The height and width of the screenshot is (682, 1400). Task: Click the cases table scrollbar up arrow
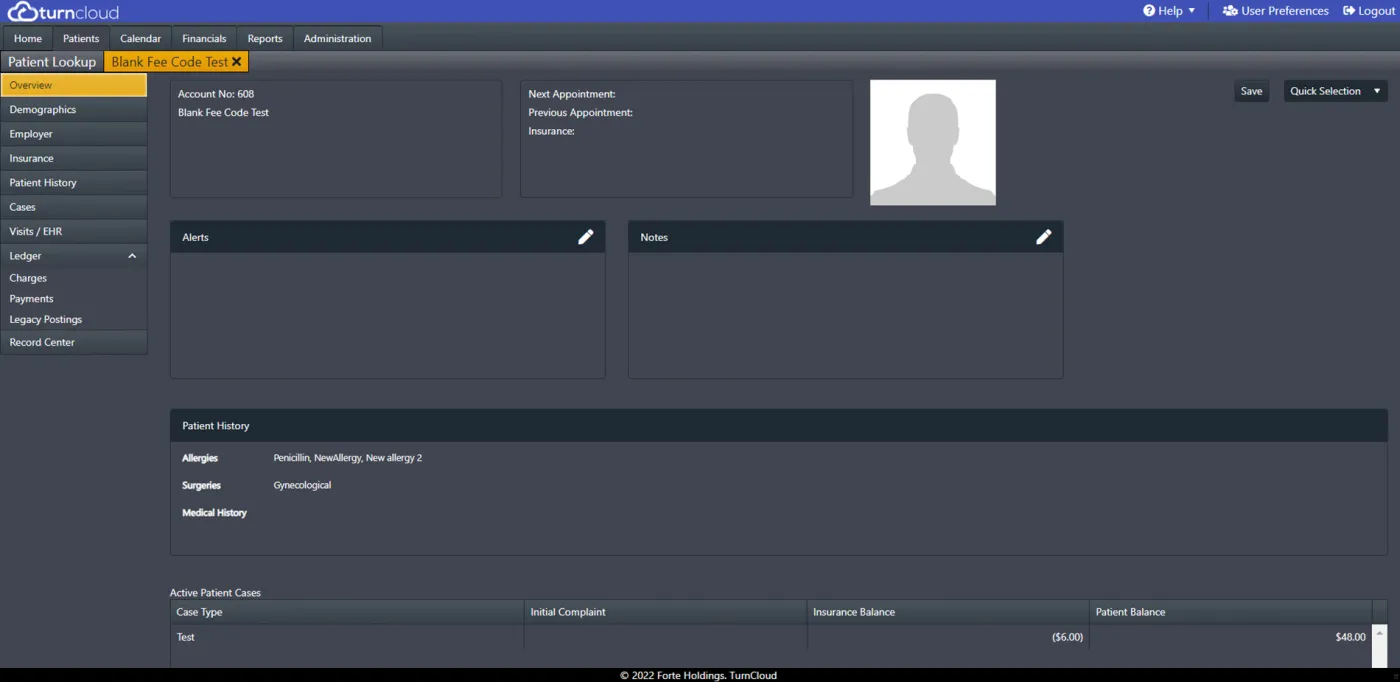1380,632
